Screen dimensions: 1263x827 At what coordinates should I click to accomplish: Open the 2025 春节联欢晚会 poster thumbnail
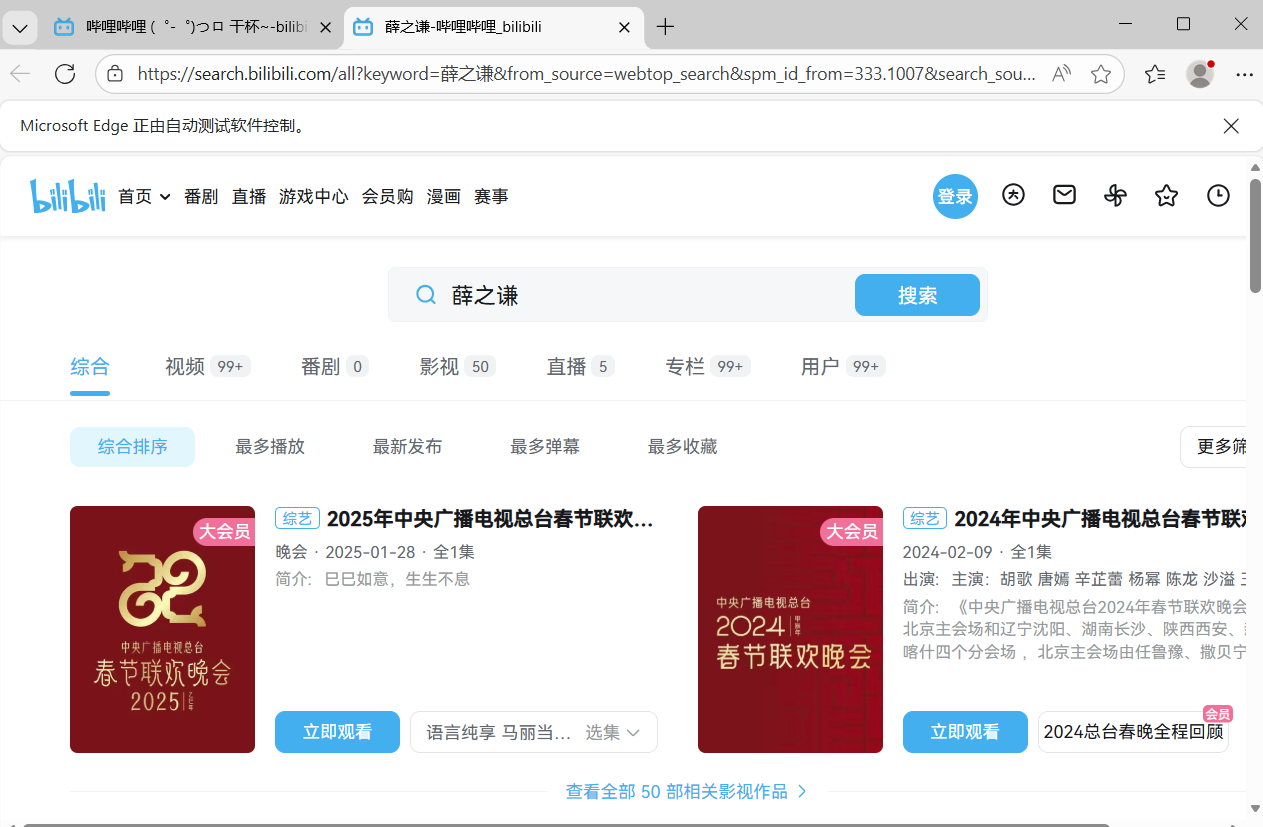pyautogui.click(x=162, y=629)
